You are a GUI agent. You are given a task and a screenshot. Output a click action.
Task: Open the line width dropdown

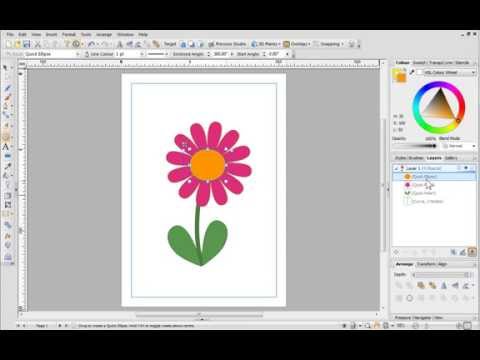point(130,54)
